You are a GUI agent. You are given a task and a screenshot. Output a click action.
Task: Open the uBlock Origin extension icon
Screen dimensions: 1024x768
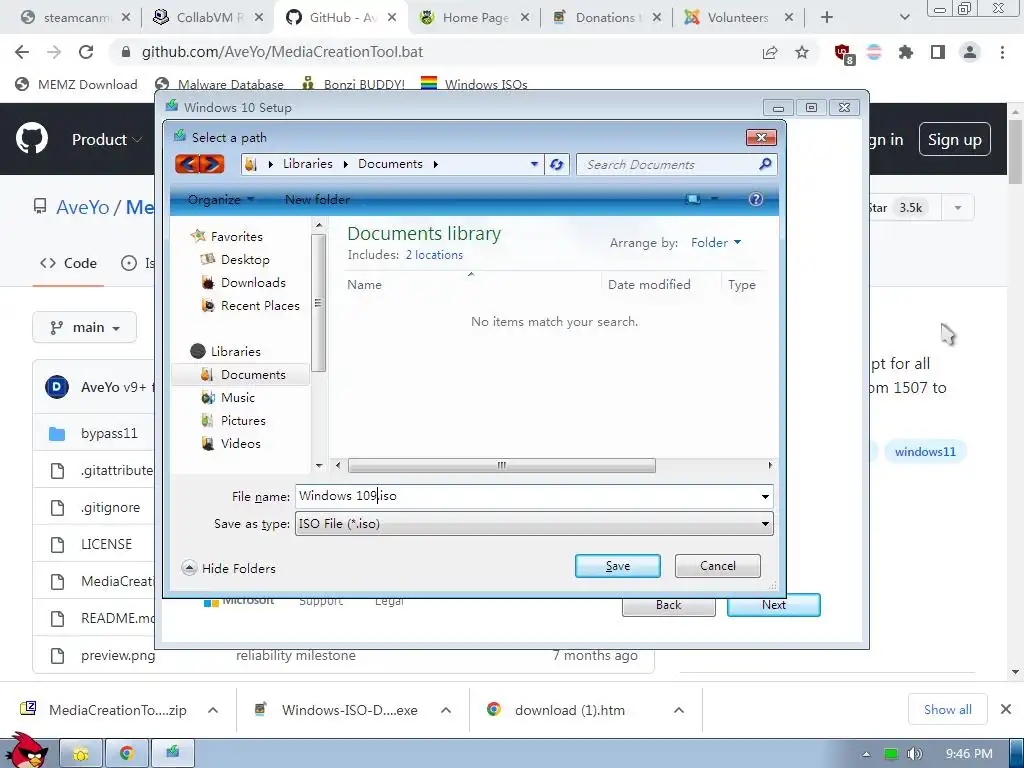[x=844, y=54]
